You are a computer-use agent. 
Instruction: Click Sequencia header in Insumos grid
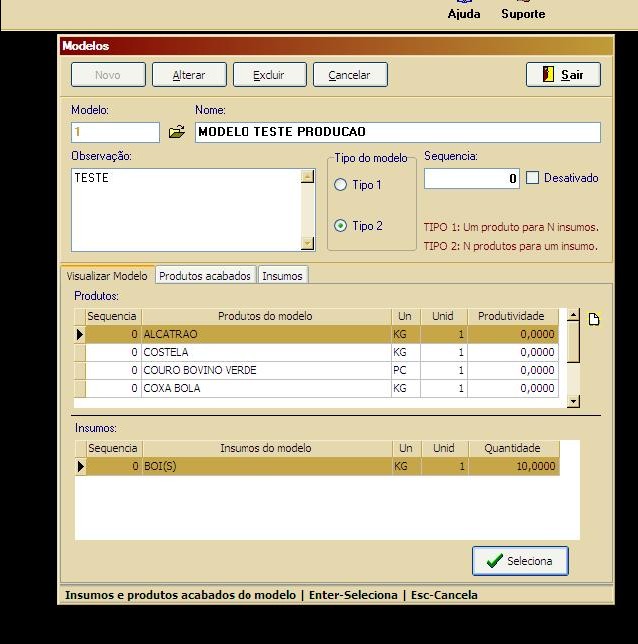(x=114, y=448)
